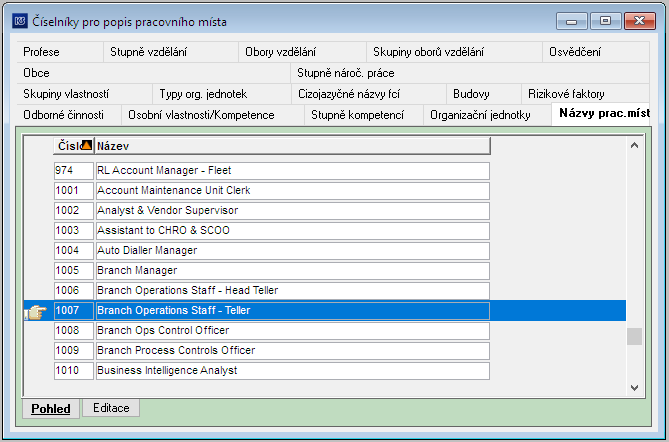
Task: Click number cell 974
Action: click(74, 171)
